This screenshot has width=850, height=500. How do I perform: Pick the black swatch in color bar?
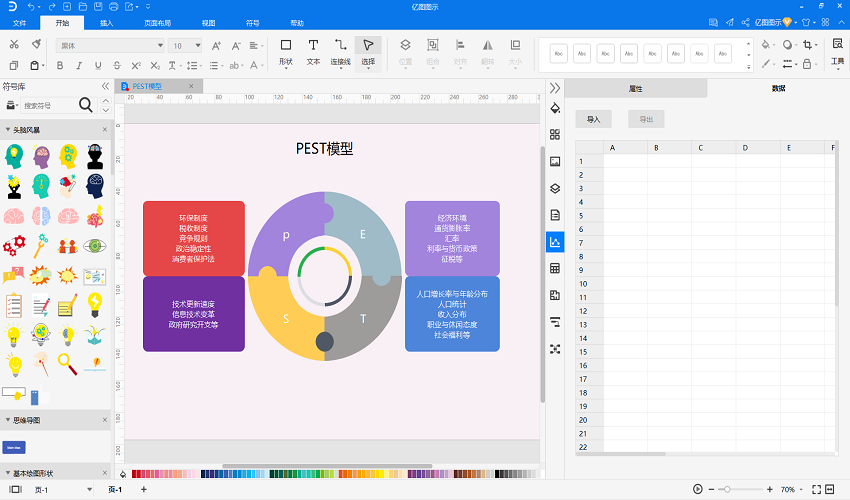pos(498,474)
